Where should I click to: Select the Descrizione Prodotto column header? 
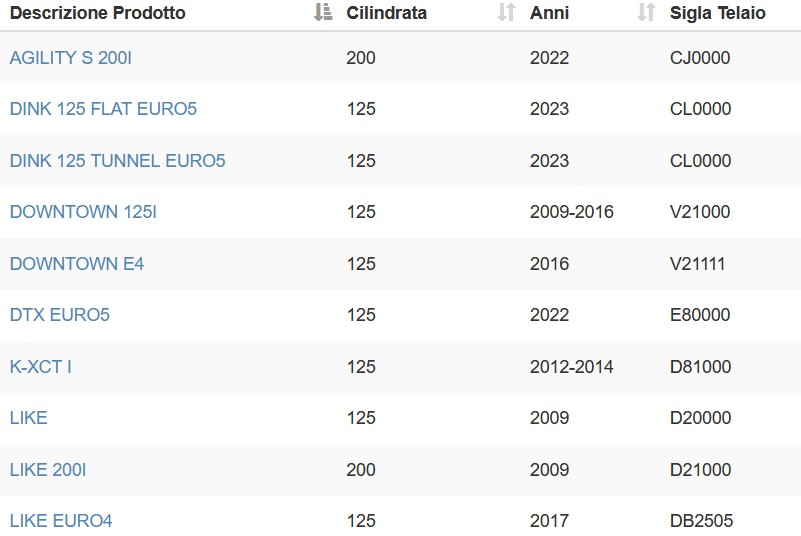[98, 13]
